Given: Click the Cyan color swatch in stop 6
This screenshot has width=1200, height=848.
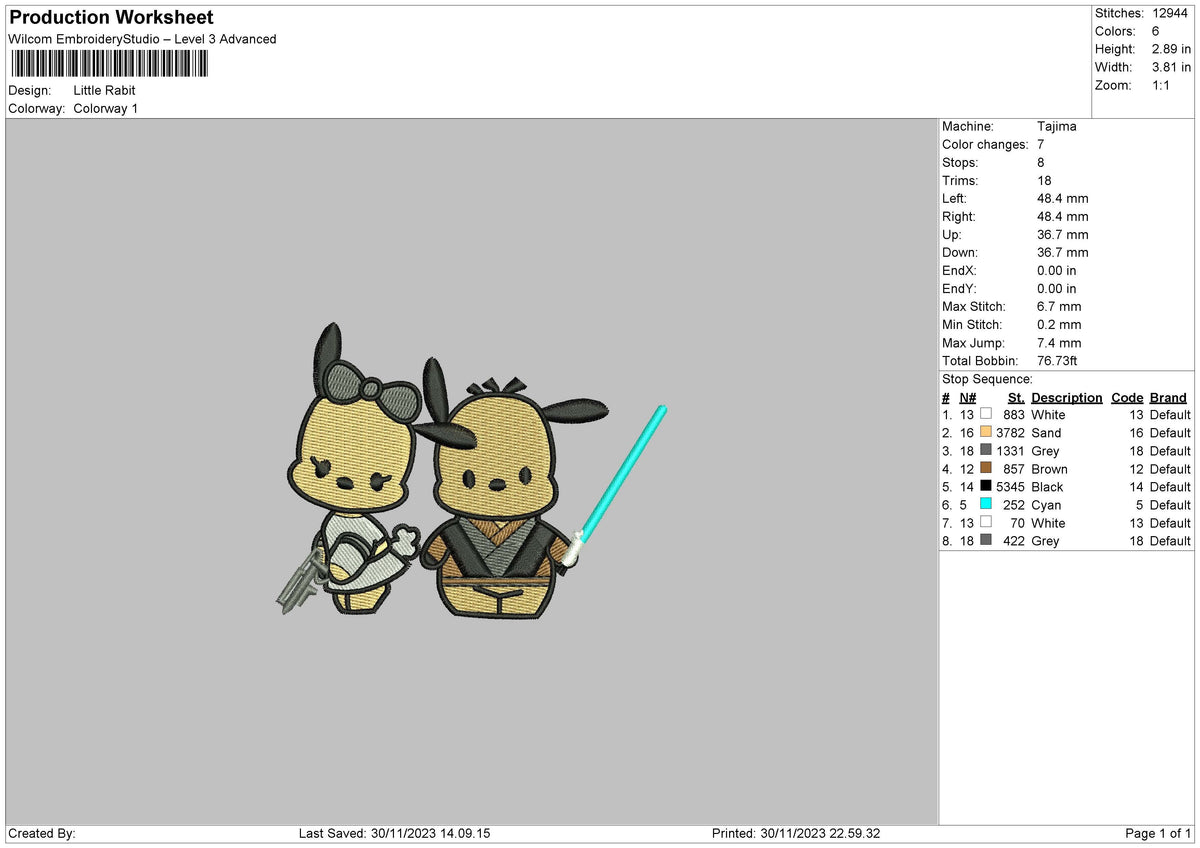Looking at the screenshot, I should coord(986,504).
